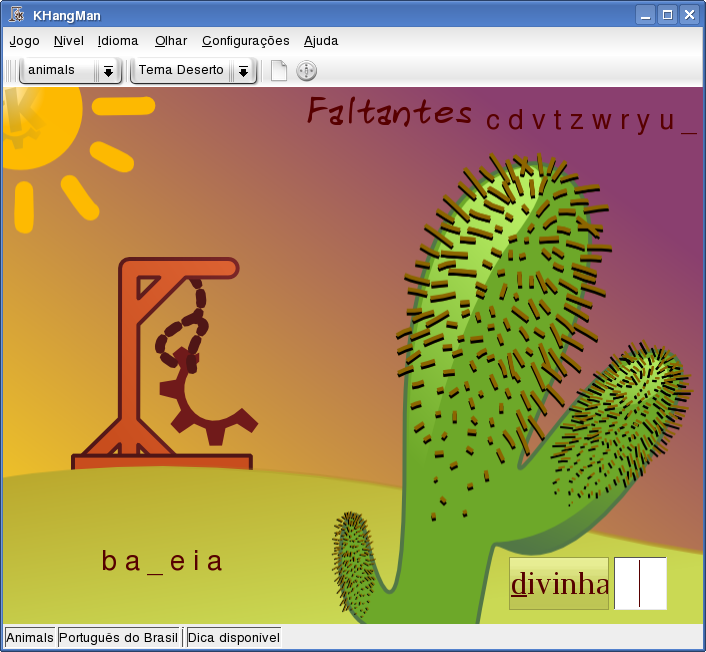Screen dimensions: 706x652
Task: Open the Nível menu
Action: tap(68, 41)
